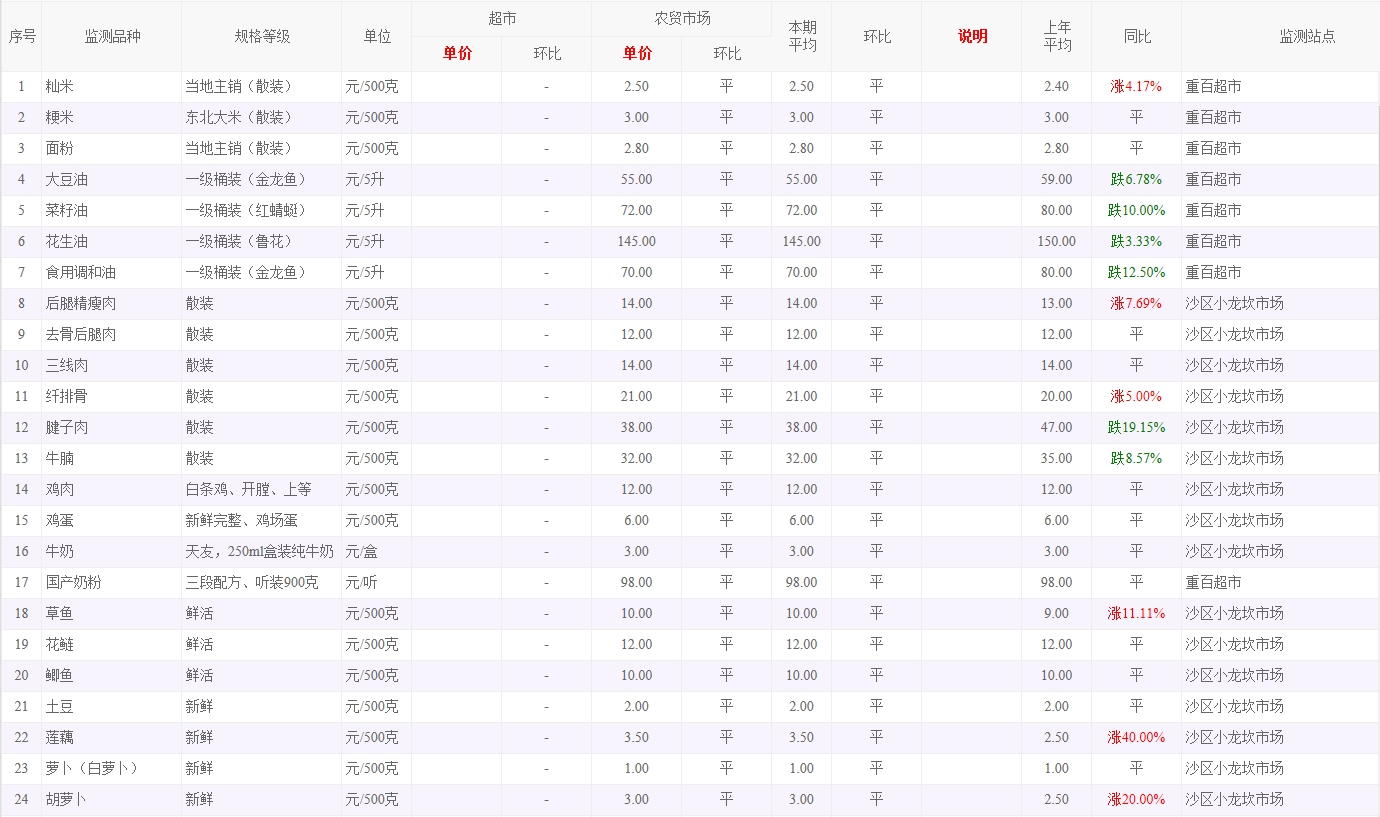Viewport: 1380px width, 817px height.
Task: Click the 本期平均 column header
Action: point(801,36)
